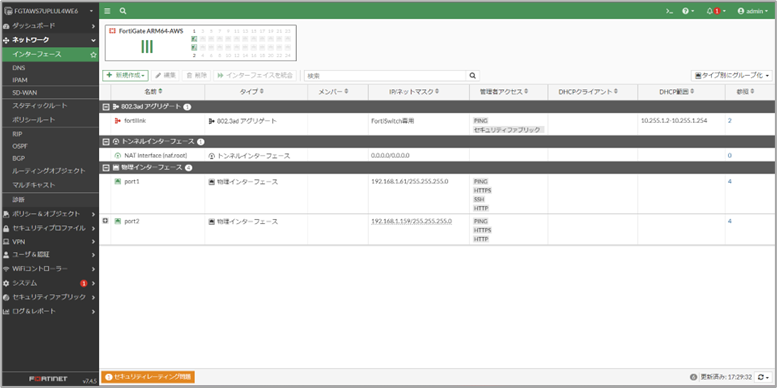Viewport: 777px width, 388px height.
Task: Expand WiFiコントローラー menu
Action: point(49,269)
